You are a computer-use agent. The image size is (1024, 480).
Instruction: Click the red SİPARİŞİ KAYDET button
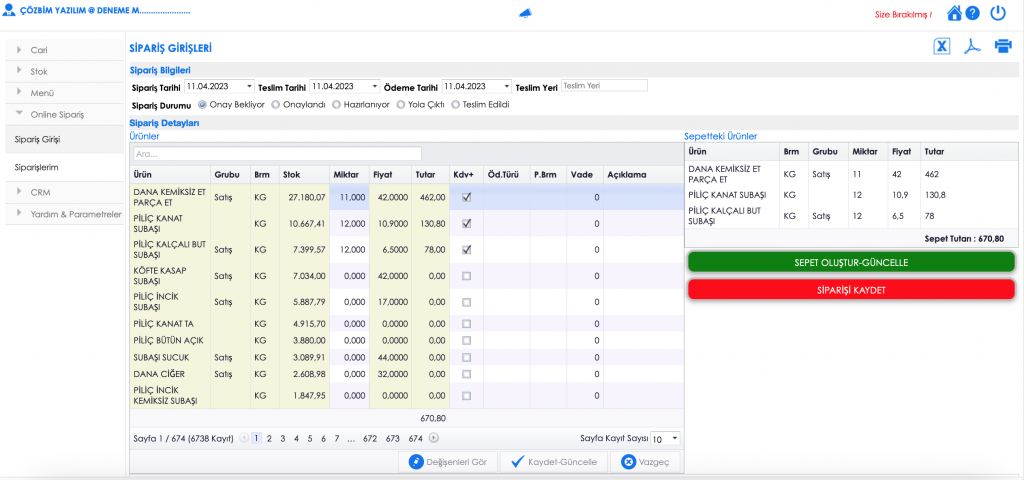[851, 289]
